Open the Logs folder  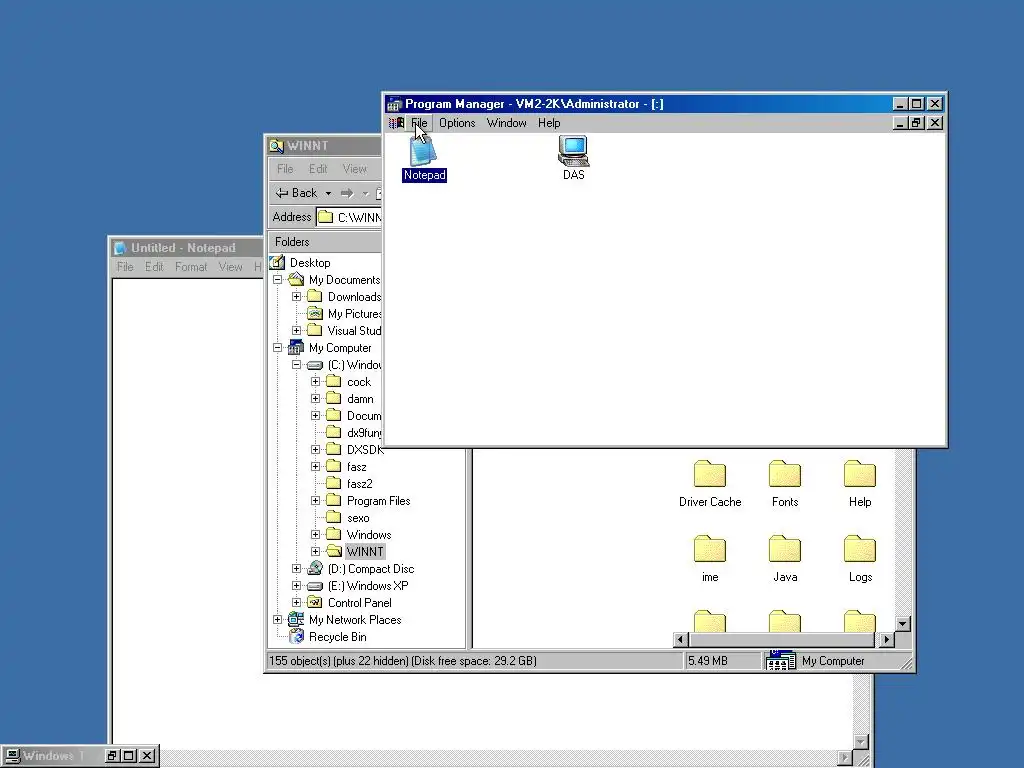(859, 559)
